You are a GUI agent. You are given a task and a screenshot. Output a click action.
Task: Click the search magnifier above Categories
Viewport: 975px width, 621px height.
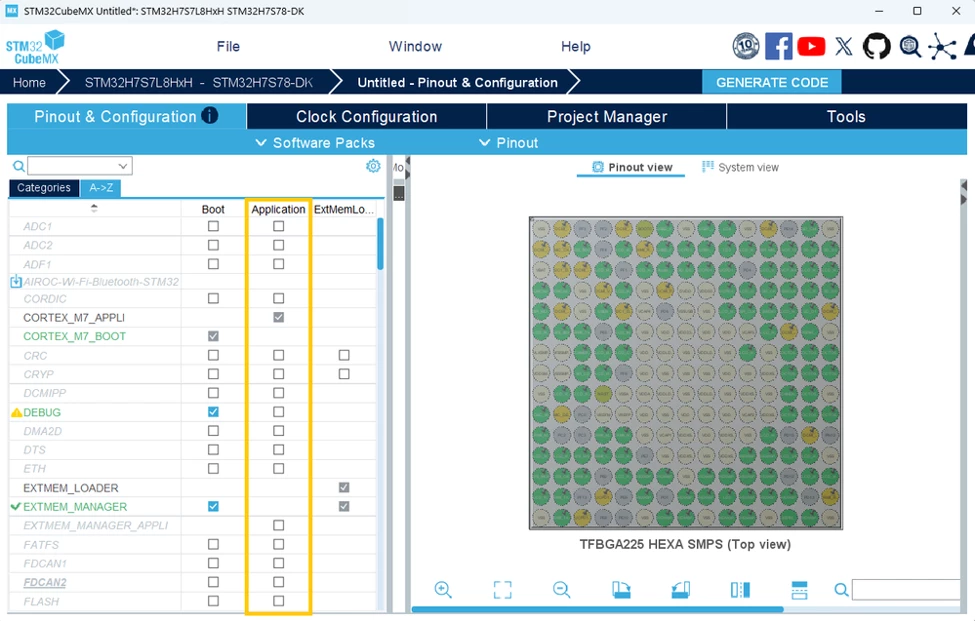(19, 166)
